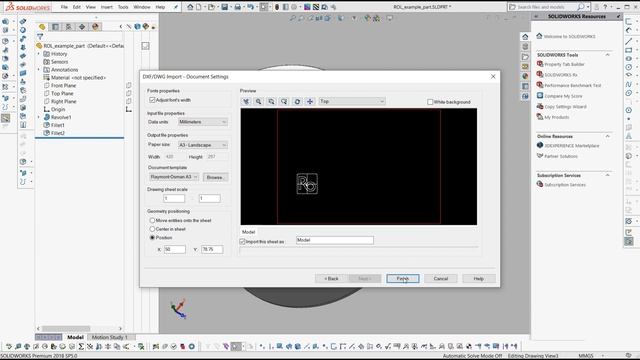Click the Undo arrow icon
640x360 pixels.
click(x=250, y=7)
